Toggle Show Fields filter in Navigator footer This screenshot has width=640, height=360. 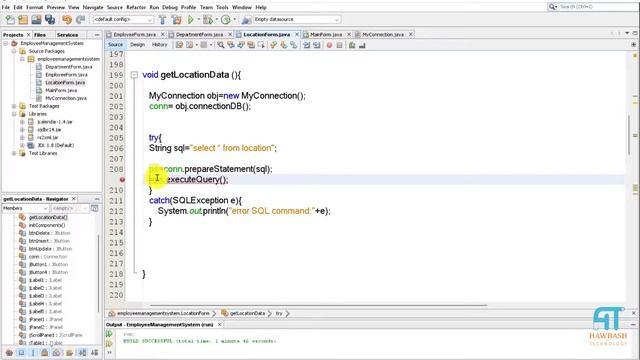click(21, 353)
